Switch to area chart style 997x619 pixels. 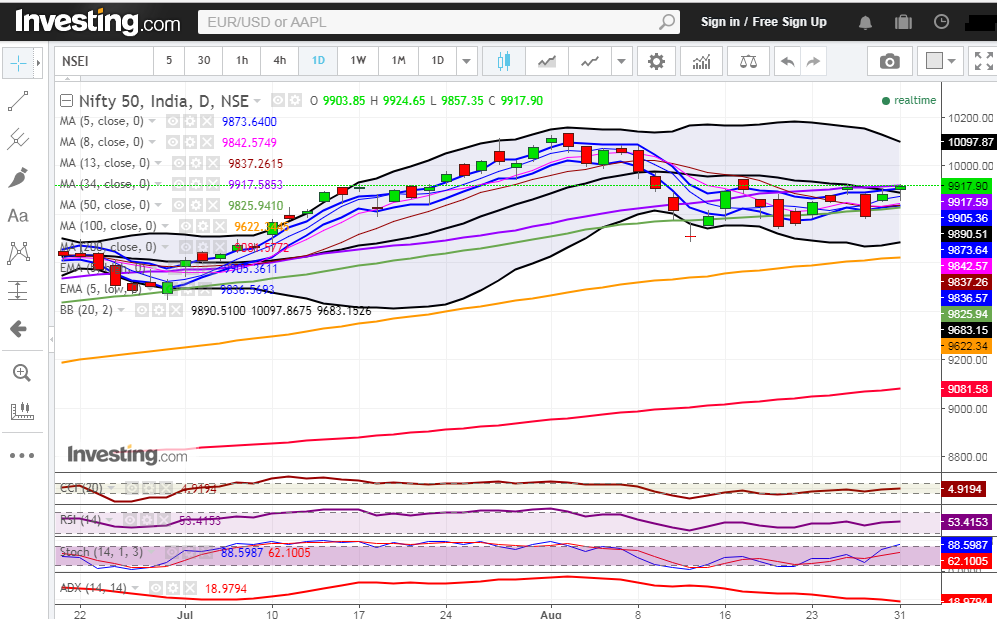tap(547, 61)
